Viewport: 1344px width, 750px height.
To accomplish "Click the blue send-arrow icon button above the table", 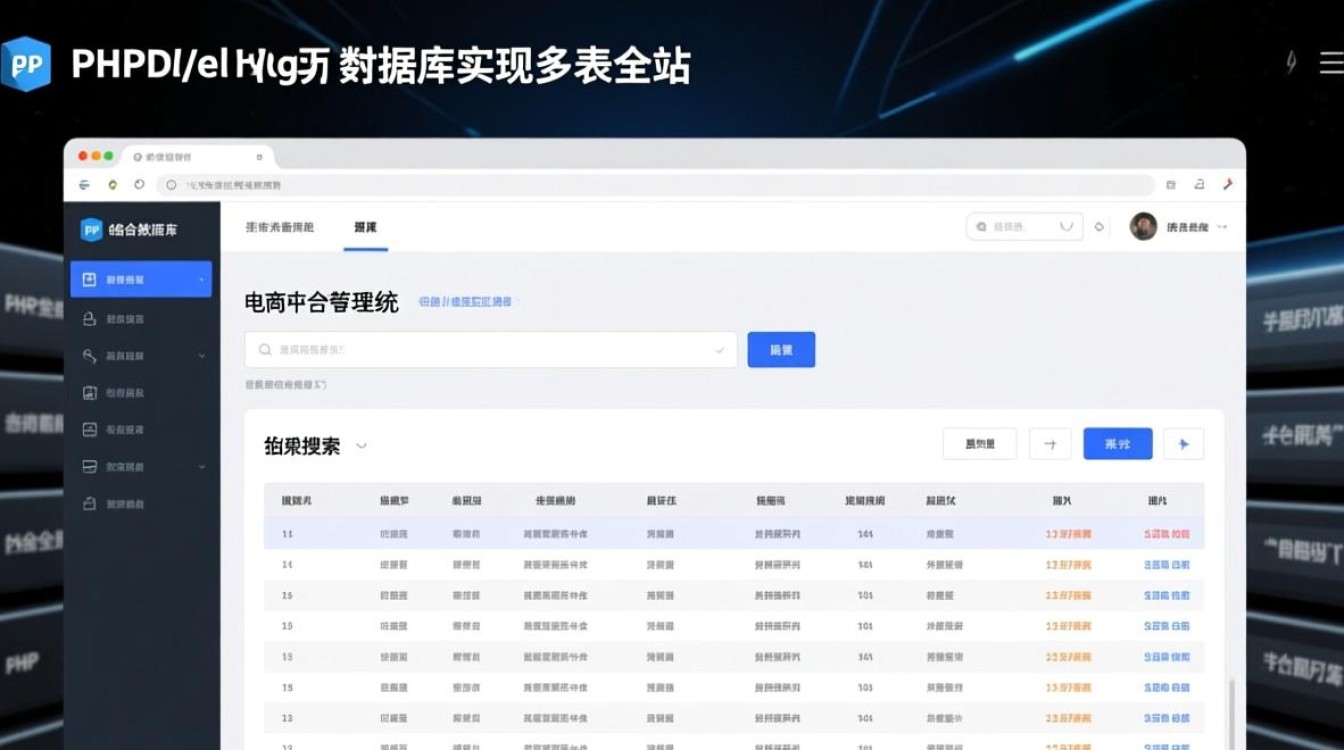I will (x=1184, y=443).
